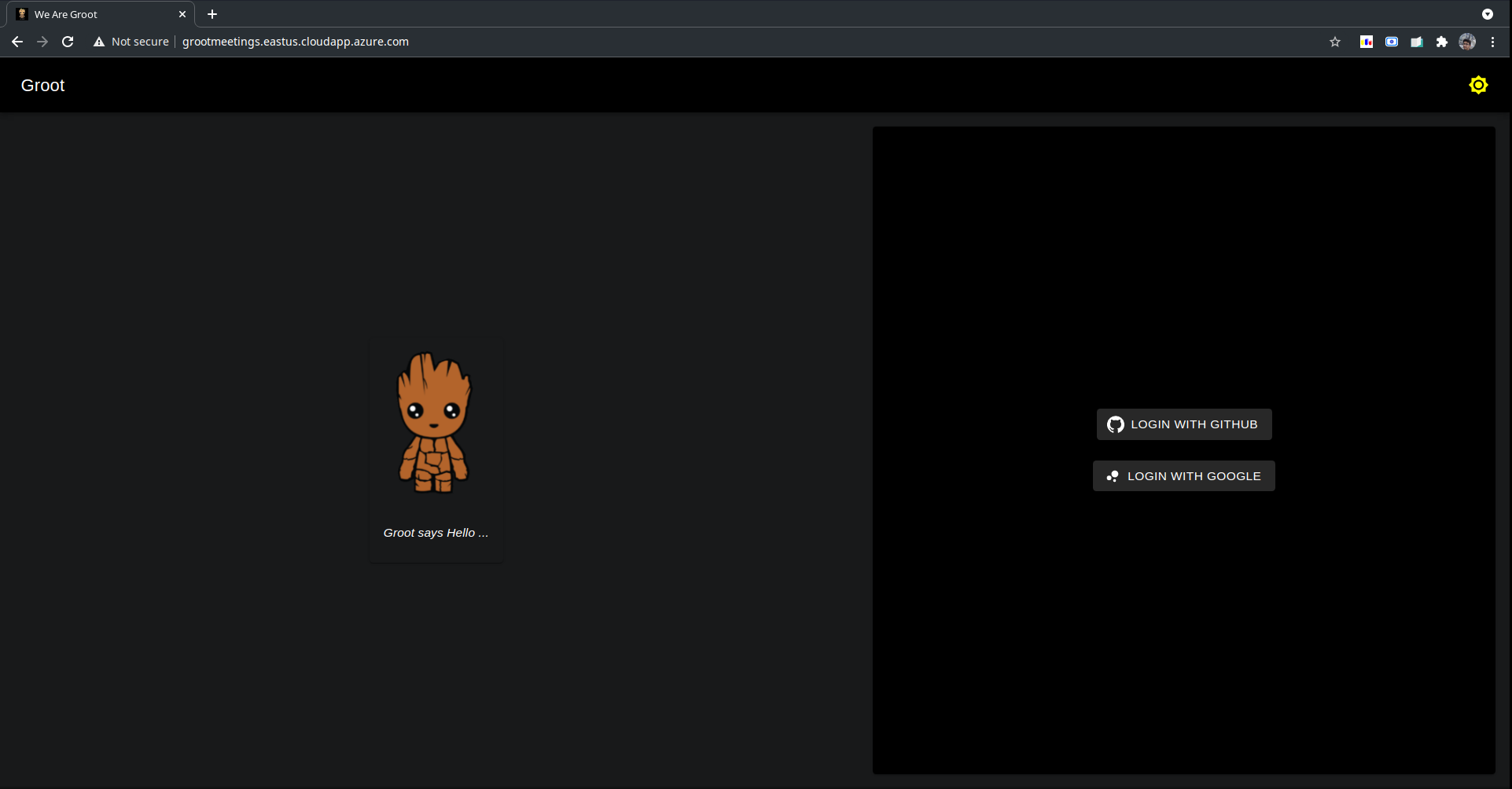This screenshot has height=789, width=1512.
Task: Click the extension icon left of the puzzle piece
Action: [x=1417, y=42]
